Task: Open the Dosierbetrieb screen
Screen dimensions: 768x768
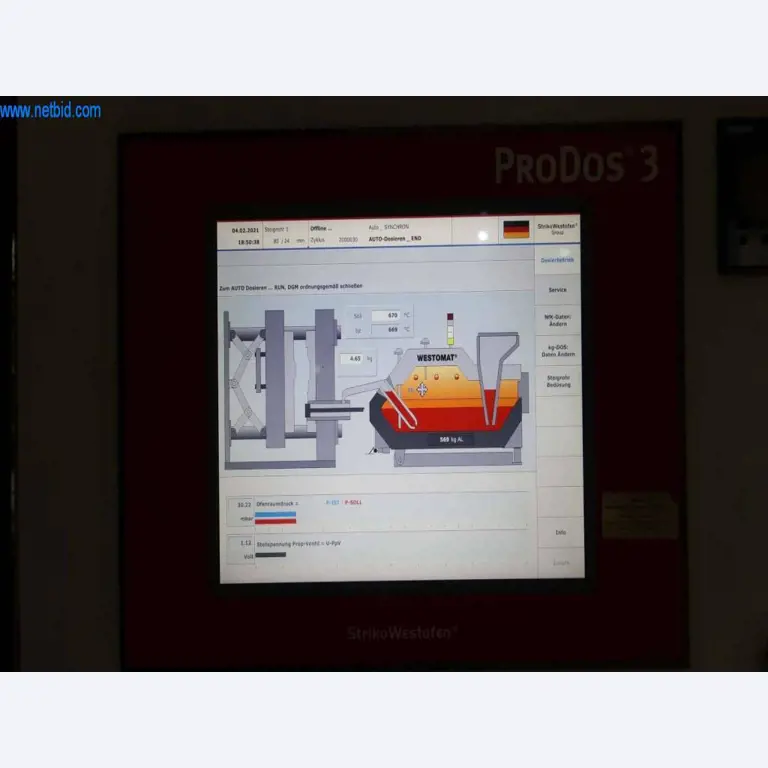Action: pyautogui.click(x=558, y=260)
